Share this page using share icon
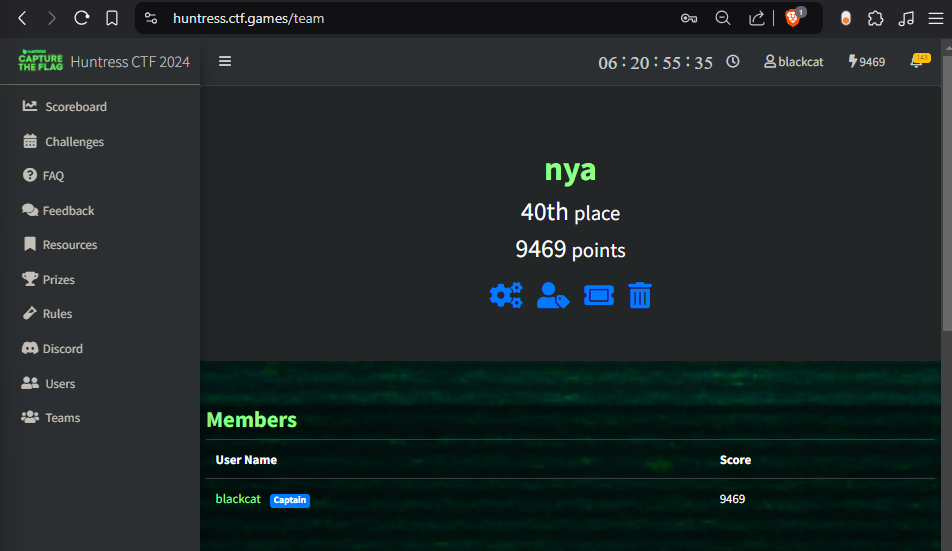 pyautogui.click(x=756, y=18)
